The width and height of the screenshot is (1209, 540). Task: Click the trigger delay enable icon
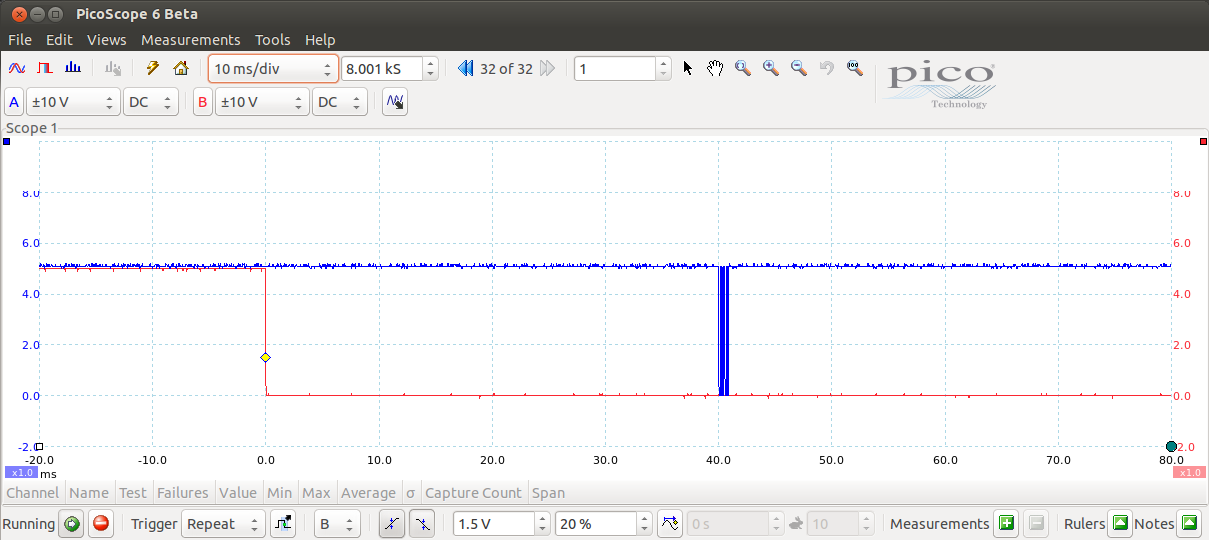671,523
